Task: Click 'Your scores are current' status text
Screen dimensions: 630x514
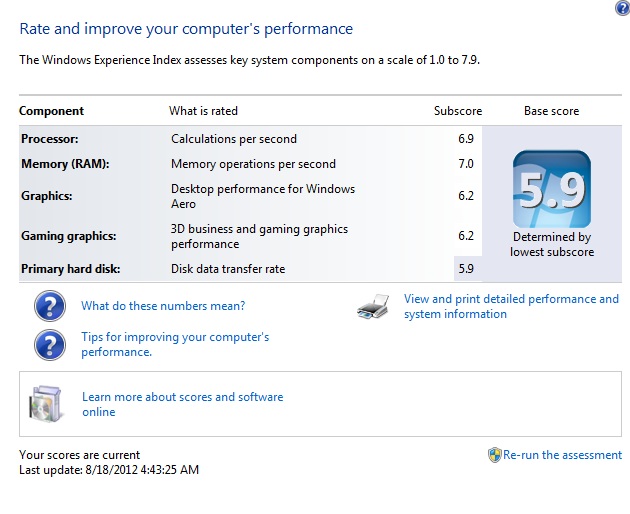Action: coord(80,455)
